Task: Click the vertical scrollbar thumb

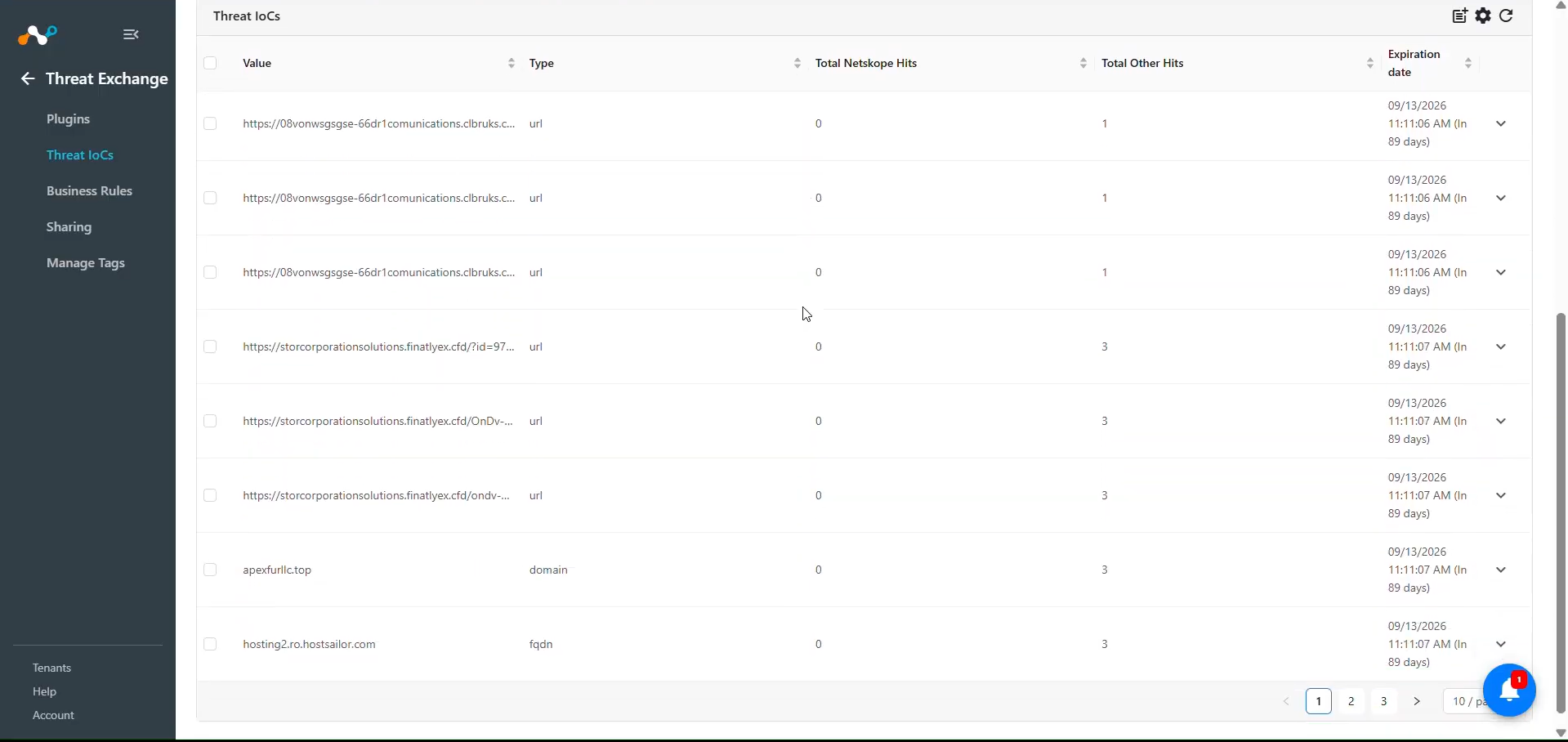Action: (1561, 513)
